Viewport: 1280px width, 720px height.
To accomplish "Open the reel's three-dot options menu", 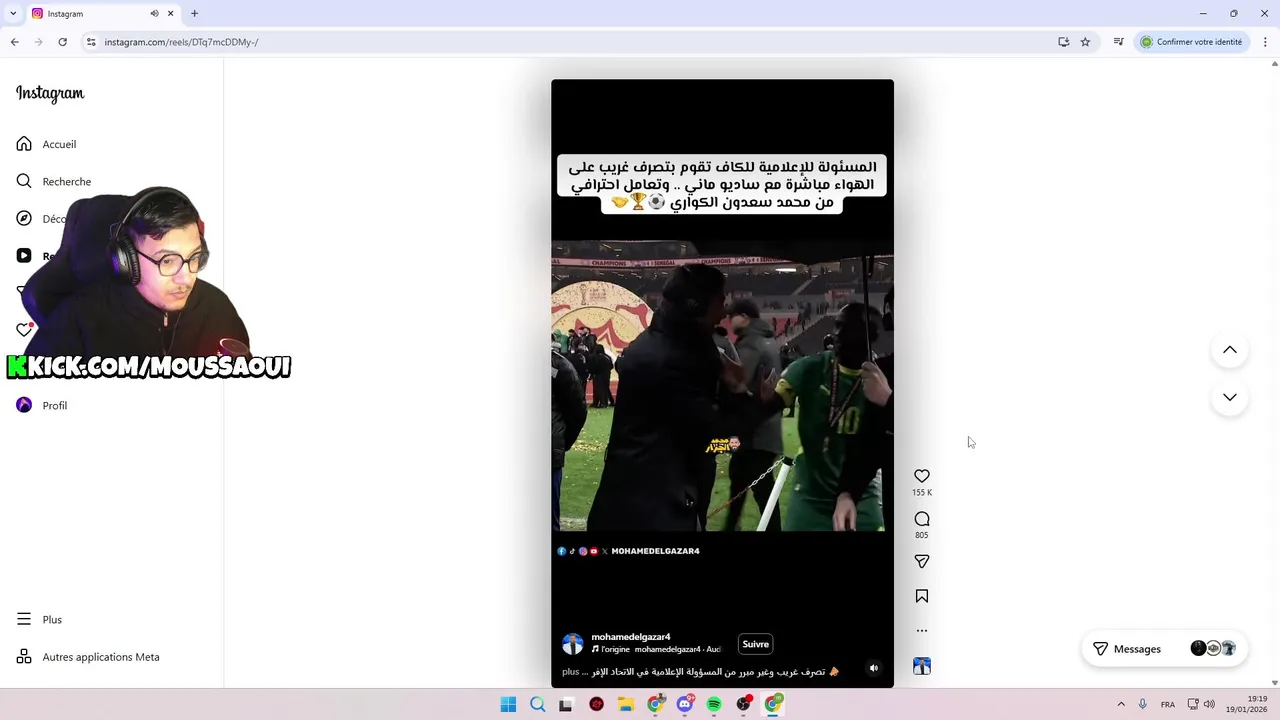I will click(922, 630).
